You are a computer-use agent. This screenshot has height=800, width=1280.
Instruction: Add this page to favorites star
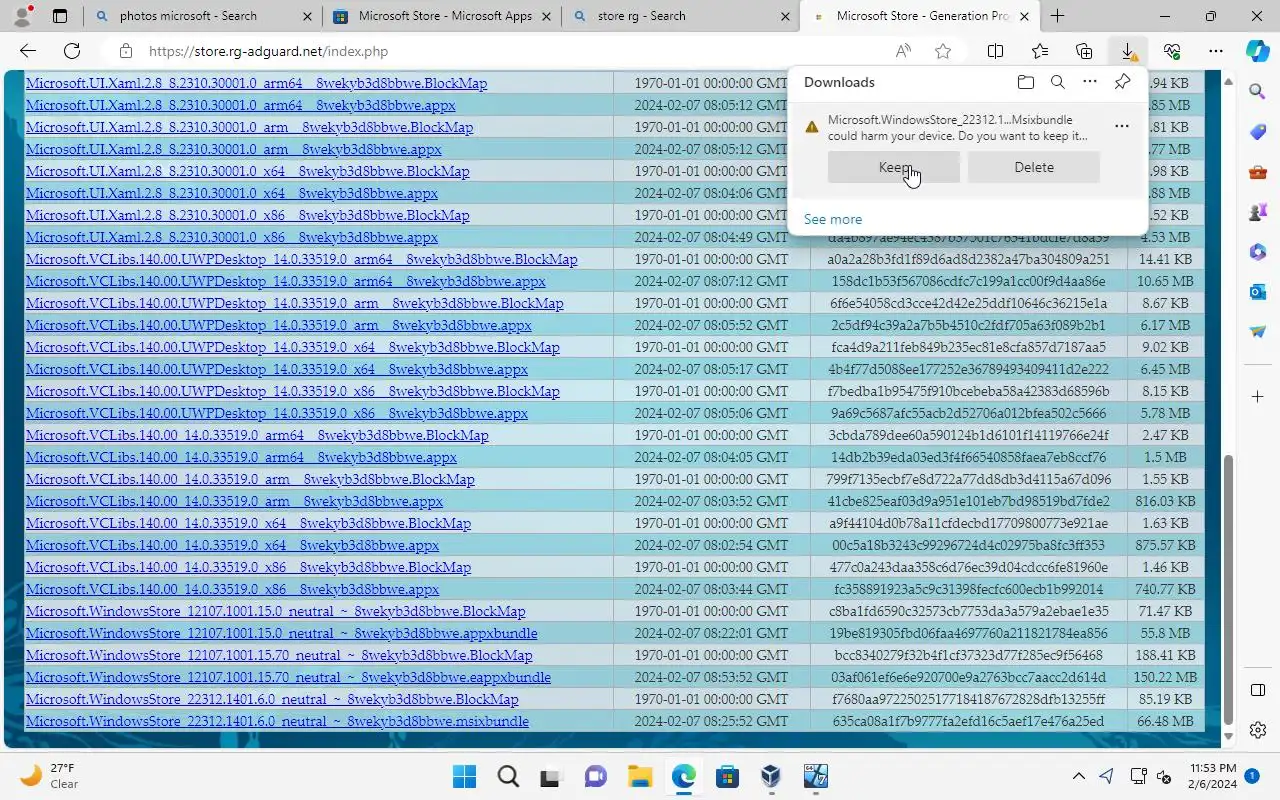click(943, 51)
